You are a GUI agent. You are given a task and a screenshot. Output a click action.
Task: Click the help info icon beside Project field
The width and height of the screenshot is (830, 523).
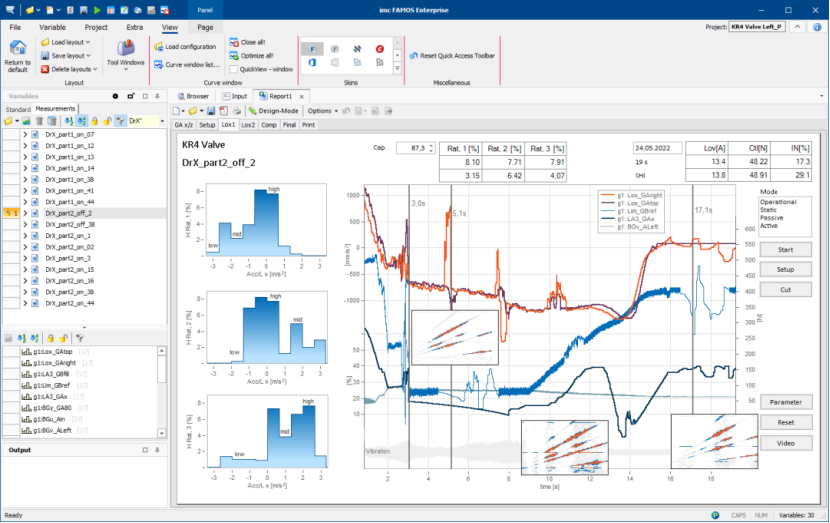[817, 27]
